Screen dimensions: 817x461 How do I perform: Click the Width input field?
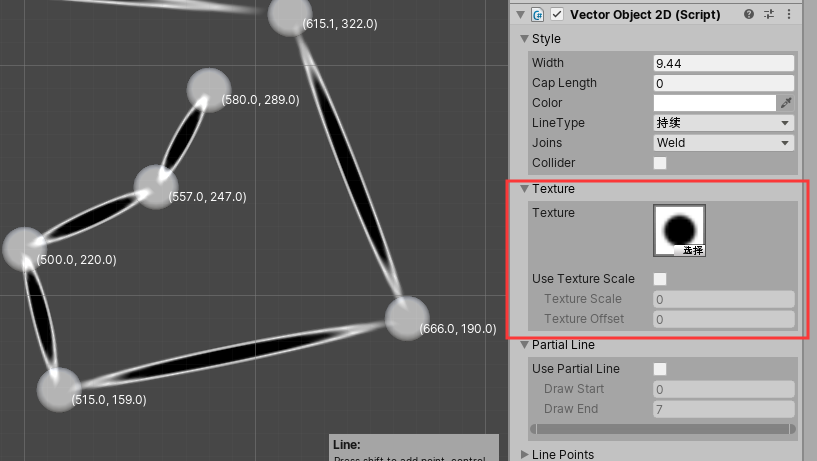[x=723, y=63]
